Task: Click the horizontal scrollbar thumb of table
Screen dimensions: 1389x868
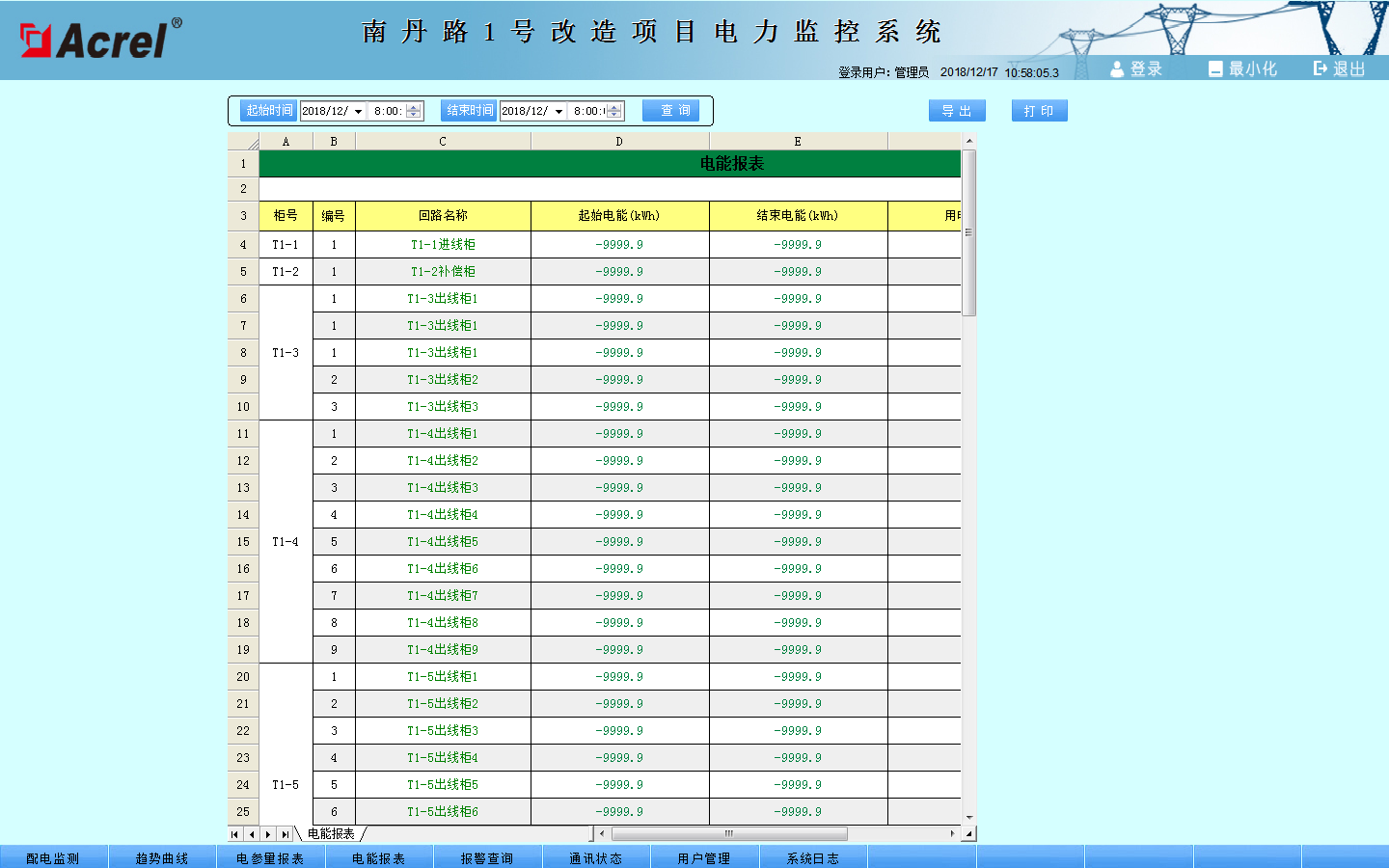Action: (729, 834)
